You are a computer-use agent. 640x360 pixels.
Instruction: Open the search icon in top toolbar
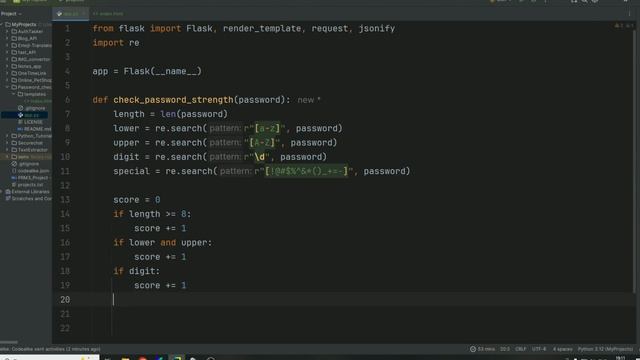click(x=584, y=1)
